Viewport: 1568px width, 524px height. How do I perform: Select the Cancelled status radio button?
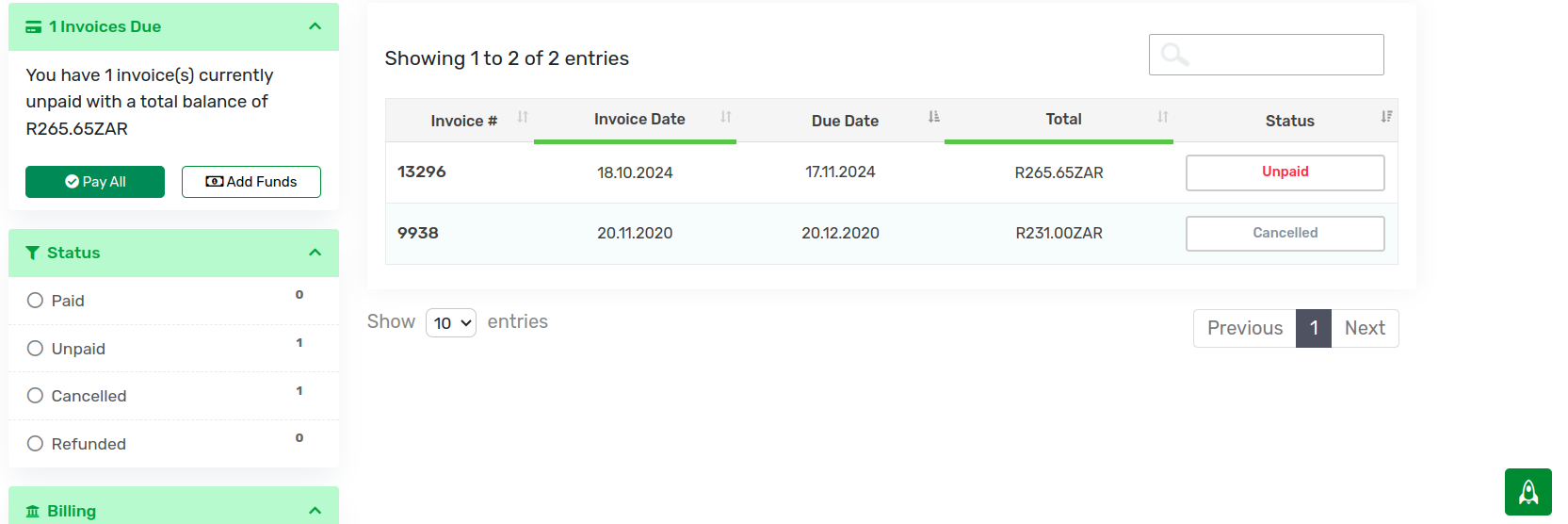(35, 395)
